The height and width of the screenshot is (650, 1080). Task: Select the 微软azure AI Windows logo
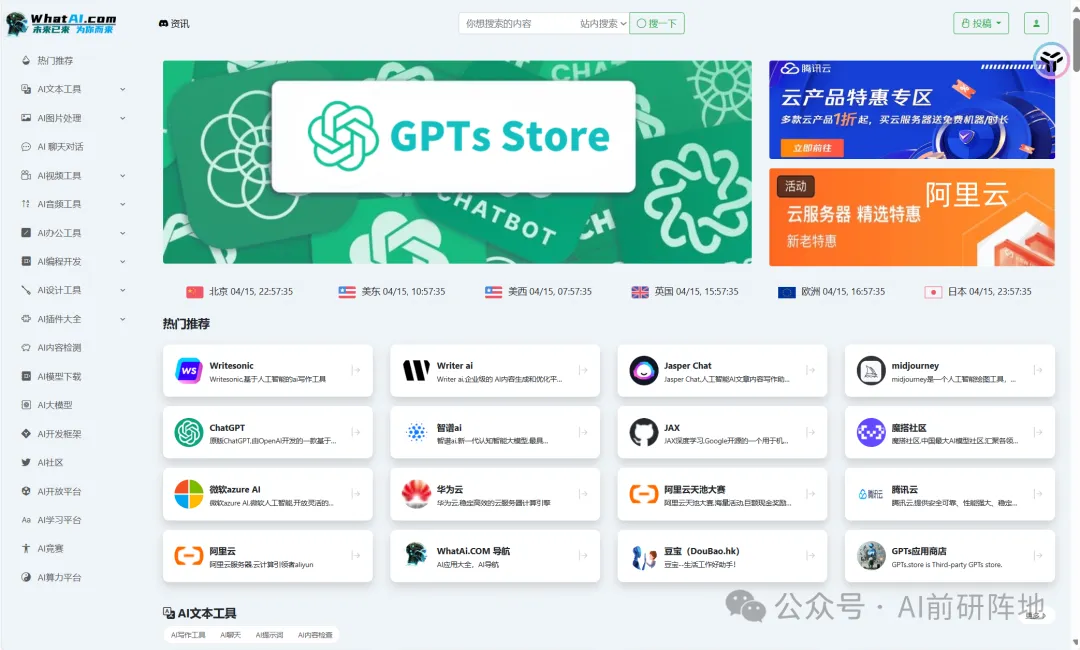(x=189, y=494)
